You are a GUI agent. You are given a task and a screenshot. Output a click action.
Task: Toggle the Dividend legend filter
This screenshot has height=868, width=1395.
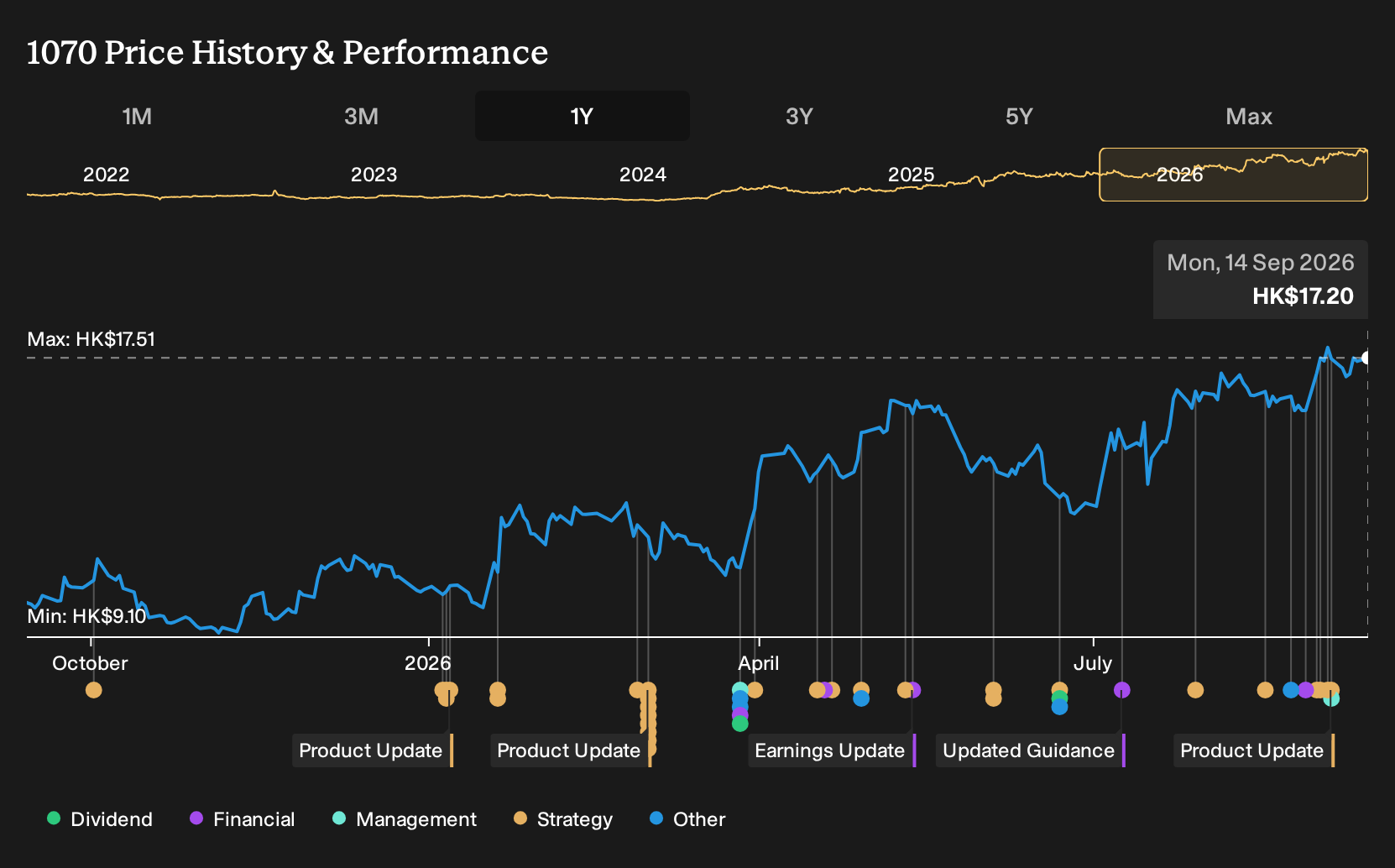[x=100, y=819]
